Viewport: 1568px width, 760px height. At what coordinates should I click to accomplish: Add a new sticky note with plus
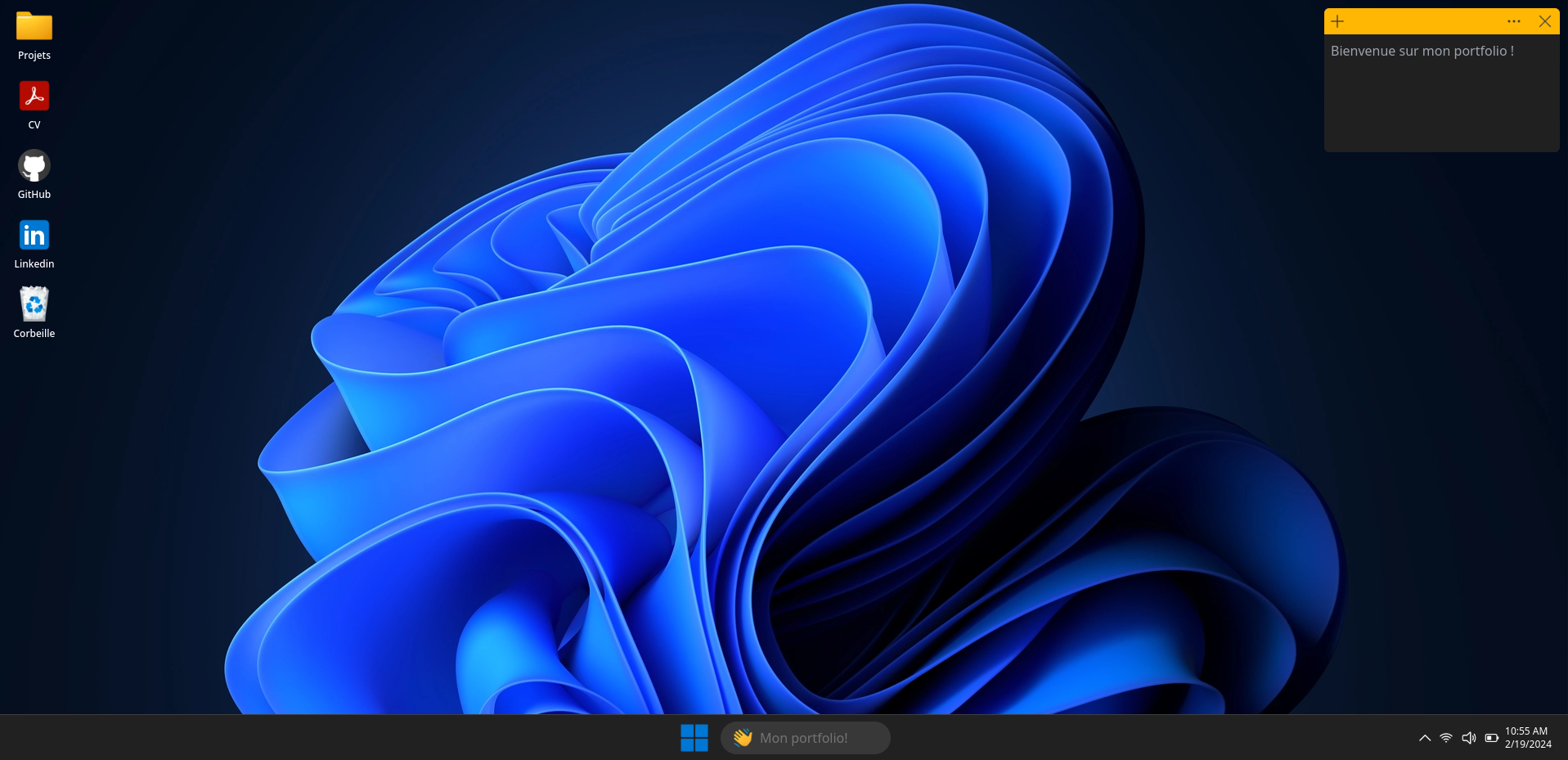[x=1337, y=21]
